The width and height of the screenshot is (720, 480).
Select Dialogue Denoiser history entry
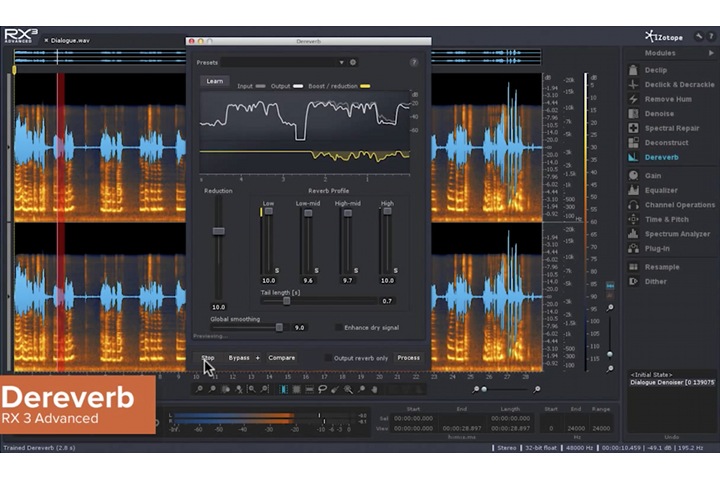pos(672,382)
